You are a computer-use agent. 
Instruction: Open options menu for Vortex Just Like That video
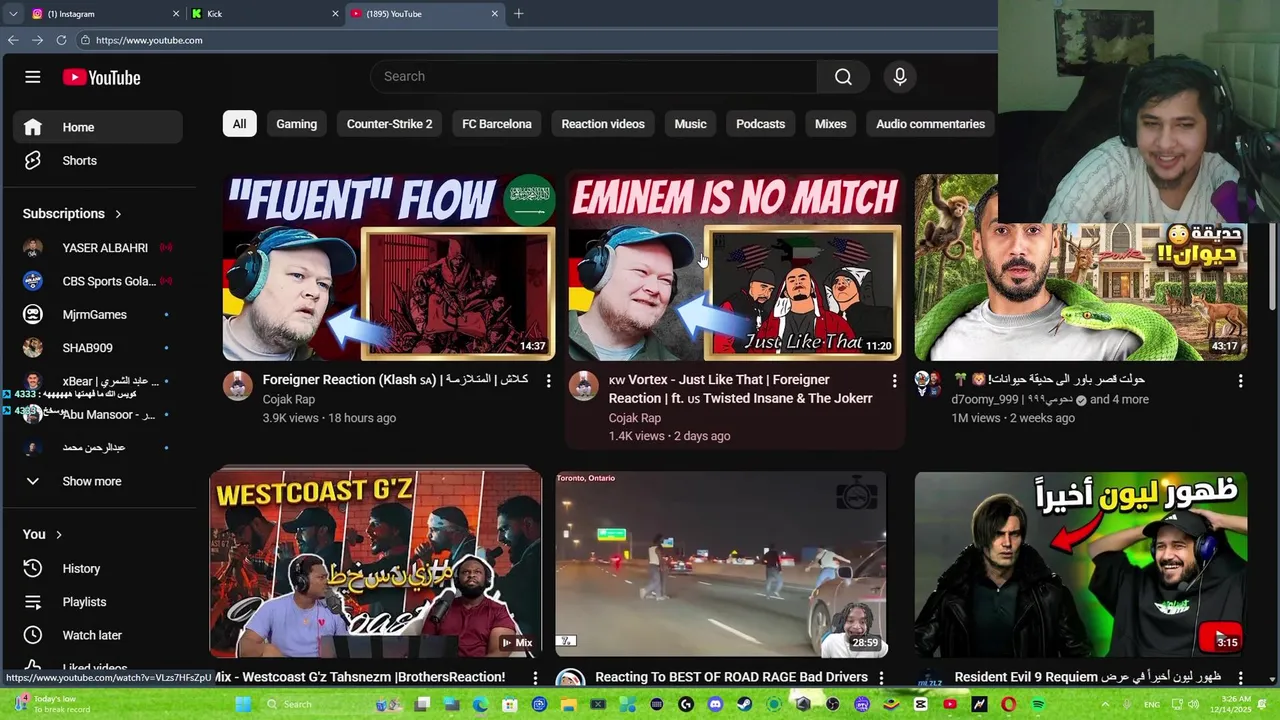(894, 380)
